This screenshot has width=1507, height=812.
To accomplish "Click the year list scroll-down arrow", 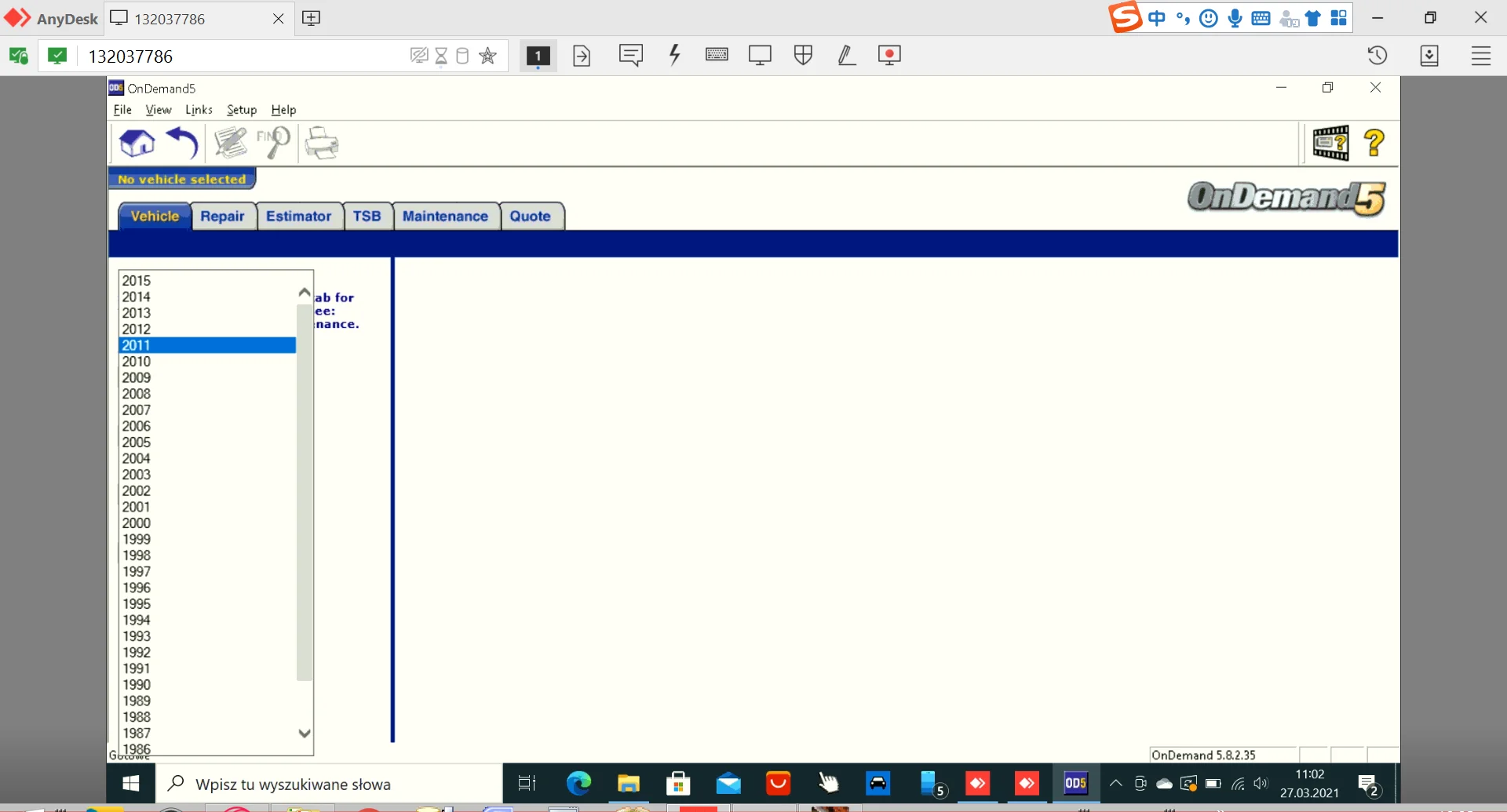I will pos(305,734).
